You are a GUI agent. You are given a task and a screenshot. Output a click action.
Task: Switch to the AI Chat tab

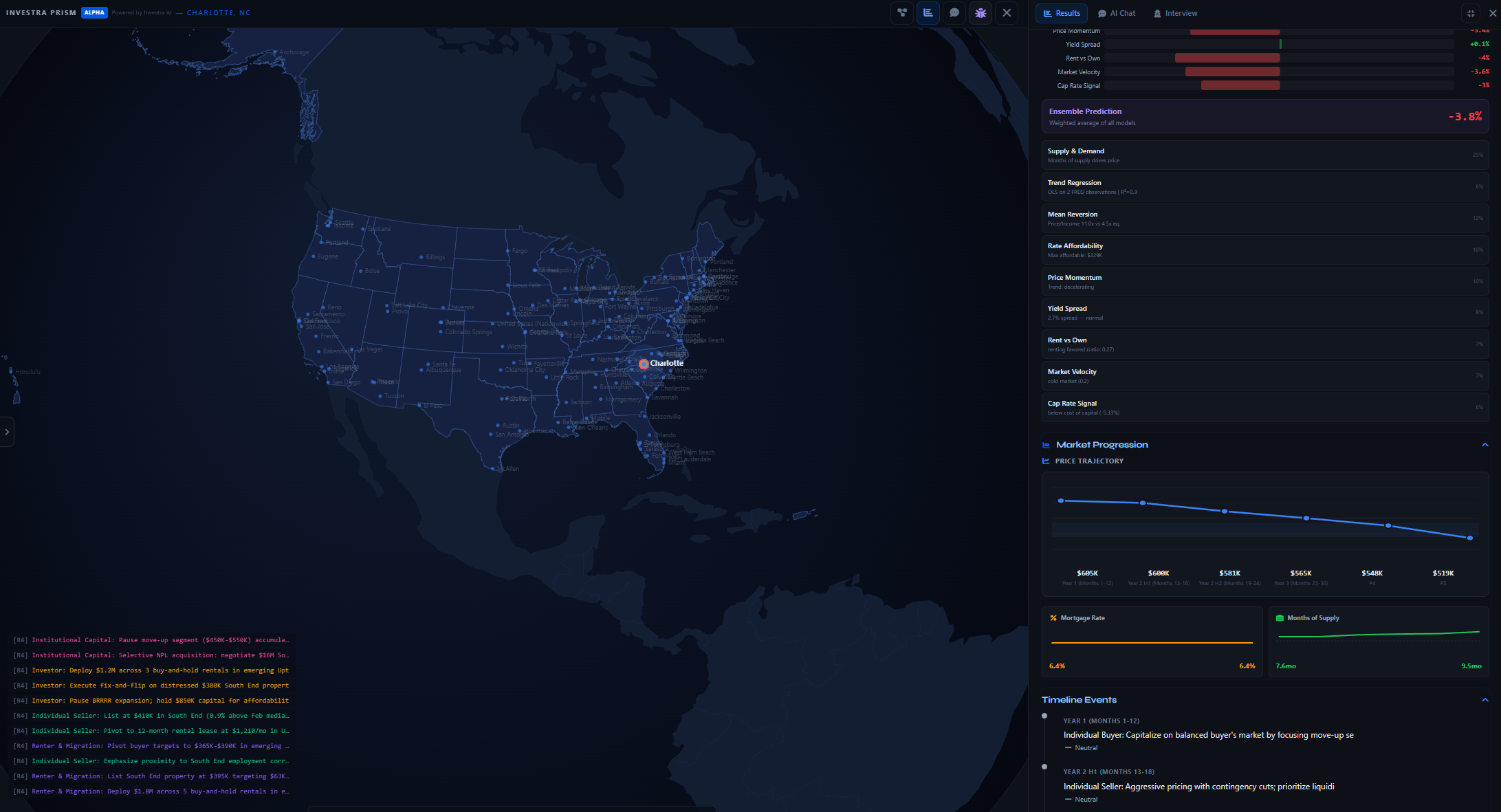pyautogui.click(x=1117, y=13)
